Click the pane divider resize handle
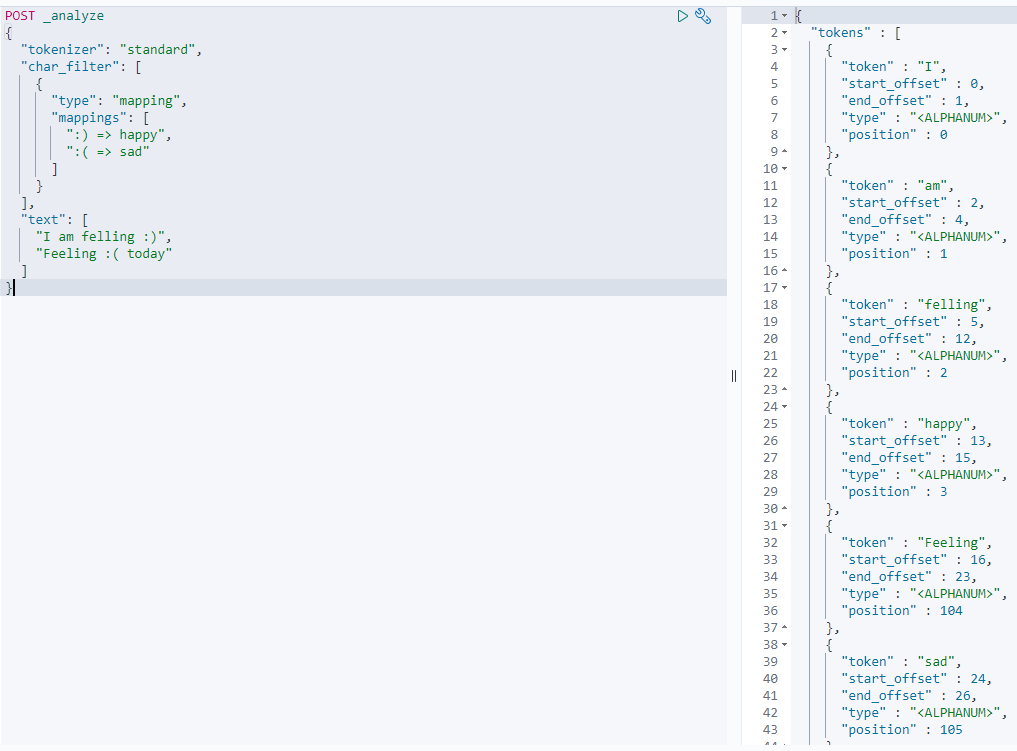The width and height of the screenshot is (1017, 751). click(734, 376)
